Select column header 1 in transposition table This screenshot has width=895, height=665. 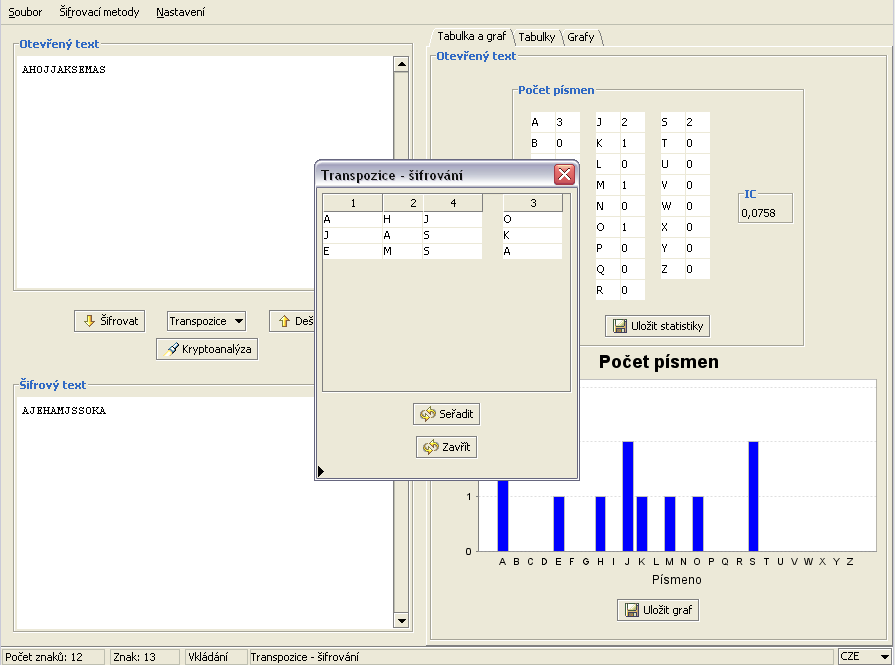click(353, 203)
